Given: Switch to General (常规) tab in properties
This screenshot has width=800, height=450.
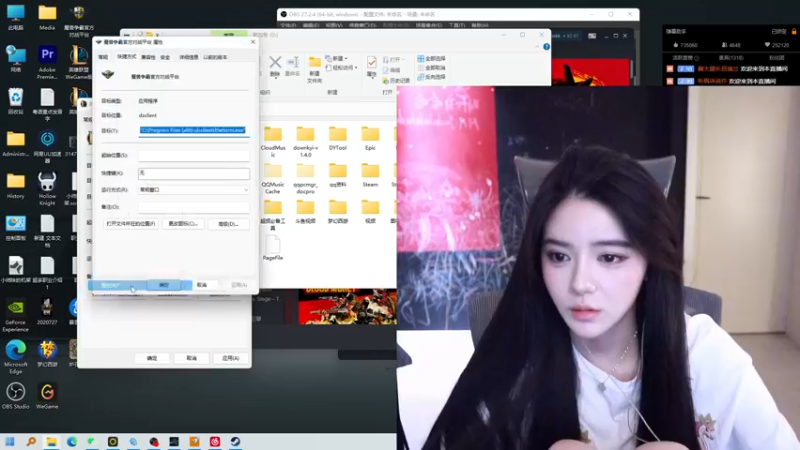Looking at the screenshot, I should [x=103, y=57].
